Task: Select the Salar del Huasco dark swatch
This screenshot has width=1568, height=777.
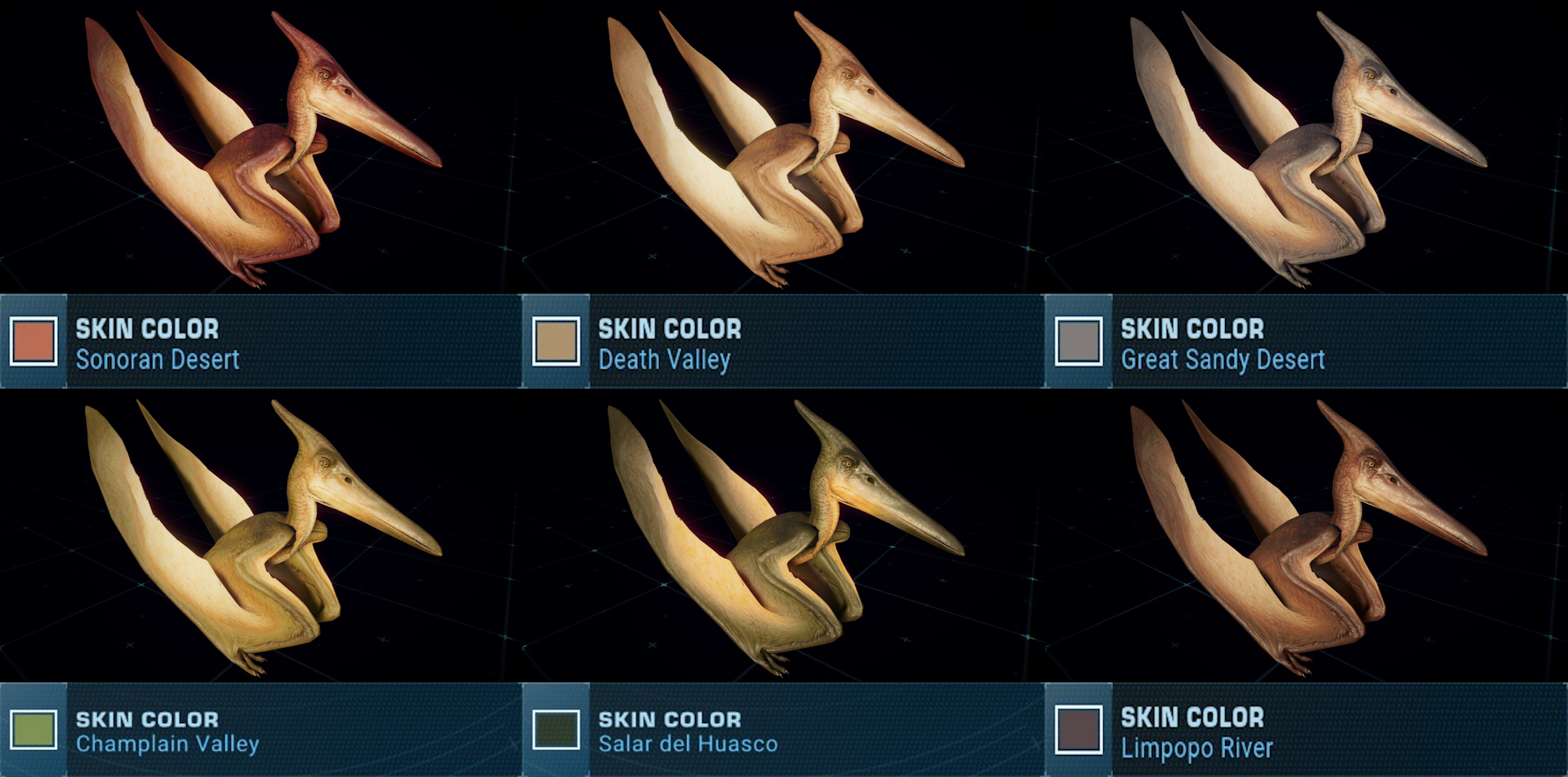Action: tap(556, 730)
